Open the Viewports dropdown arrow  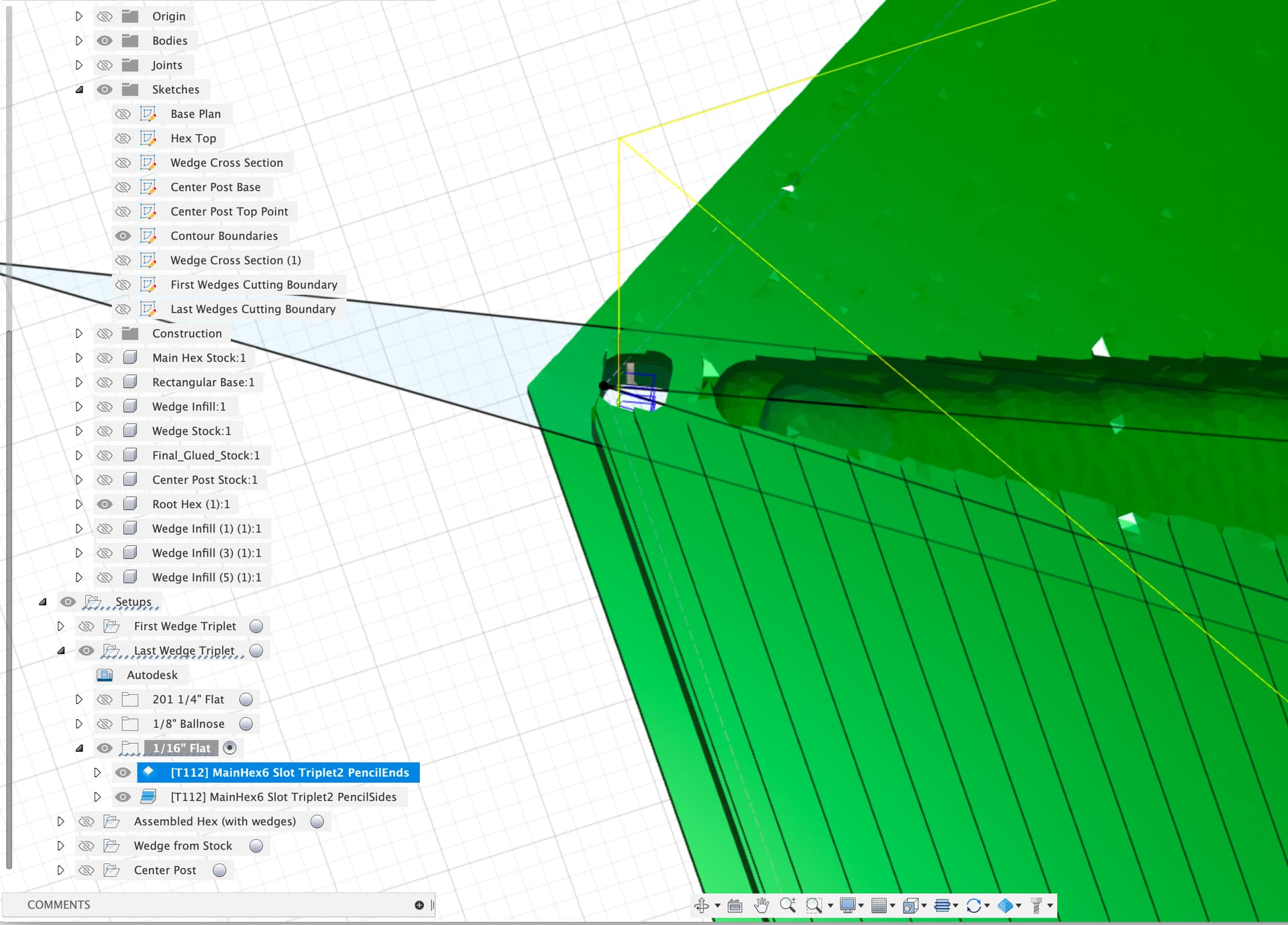pos(924,906)
